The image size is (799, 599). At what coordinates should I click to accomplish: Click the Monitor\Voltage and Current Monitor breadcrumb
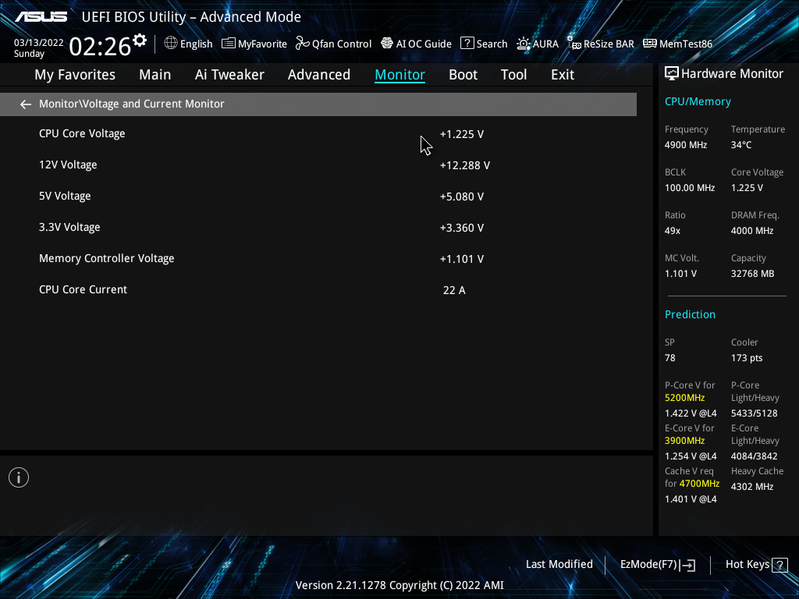[131, 104]
